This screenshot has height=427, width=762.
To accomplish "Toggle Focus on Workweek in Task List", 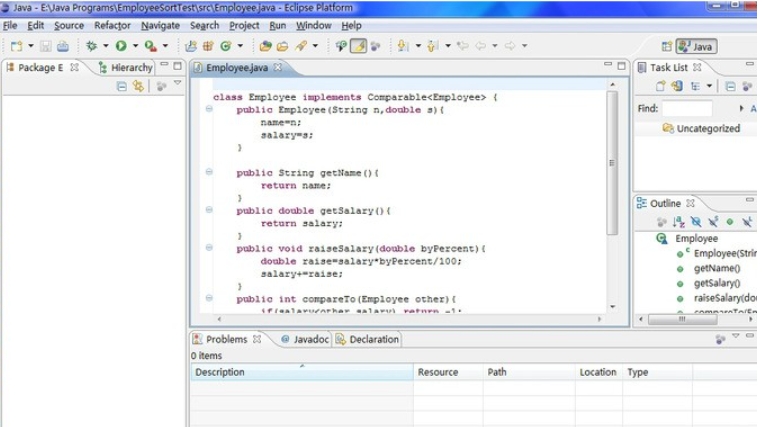I will (x=747, y=86).
